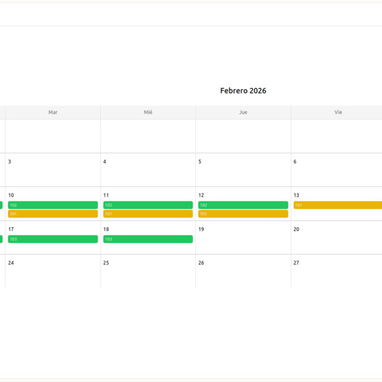382x382 pixels.
Task: Open the green event on day 17
Action: [53, 239]
